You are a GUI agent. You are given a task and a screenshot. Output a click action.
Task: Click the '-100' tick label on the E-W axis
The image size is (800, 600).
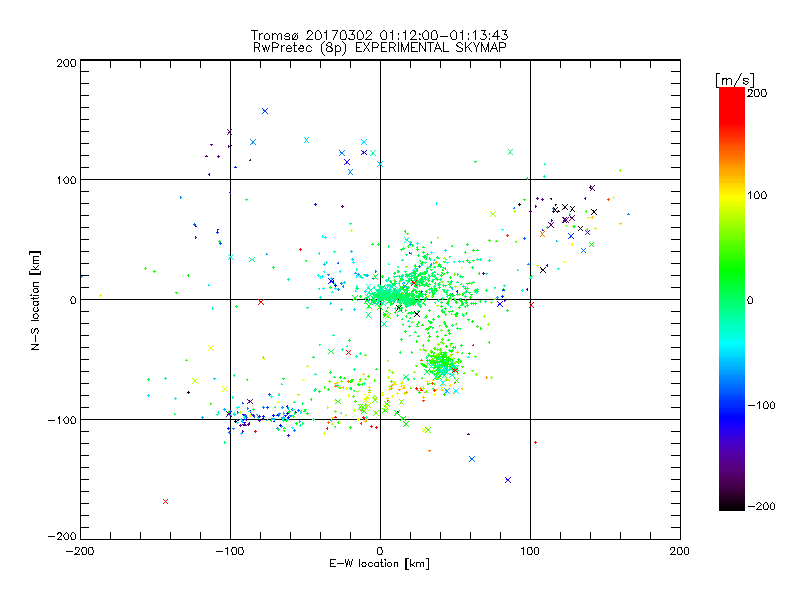click(x=230, y=551)
